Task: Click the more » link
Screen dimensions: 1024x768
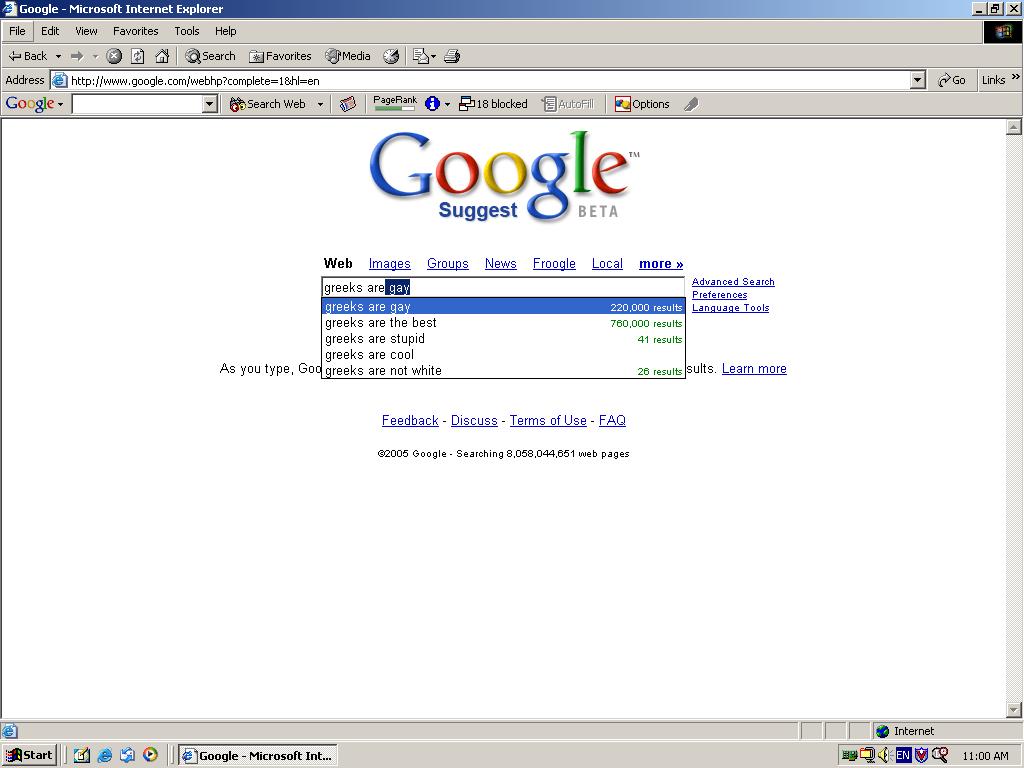Action: point(661,263)
